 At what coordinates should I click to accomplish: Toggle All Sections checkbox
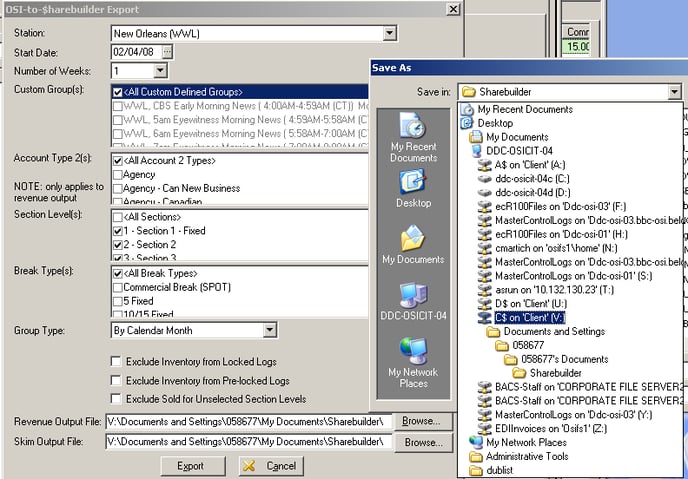point(117,217)
